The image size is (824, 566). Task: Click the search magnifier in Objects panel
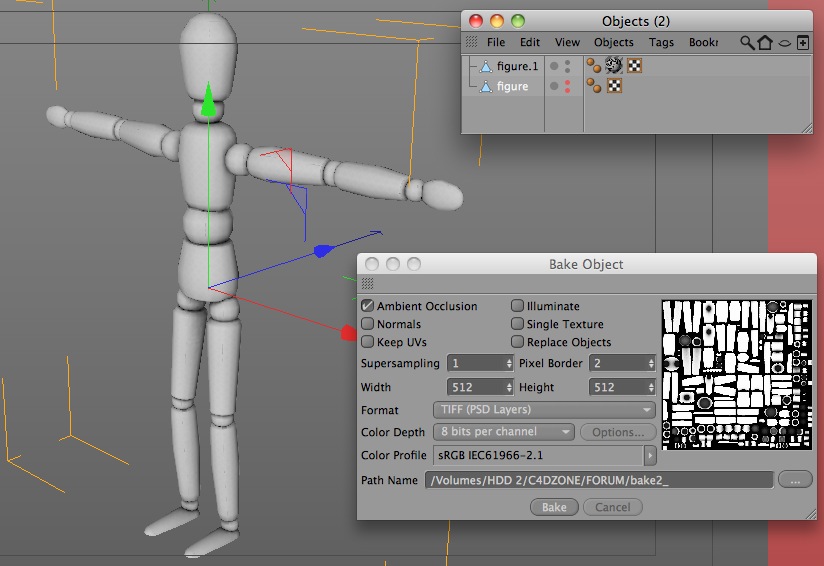pyautogui.click(x=747, y=43)
